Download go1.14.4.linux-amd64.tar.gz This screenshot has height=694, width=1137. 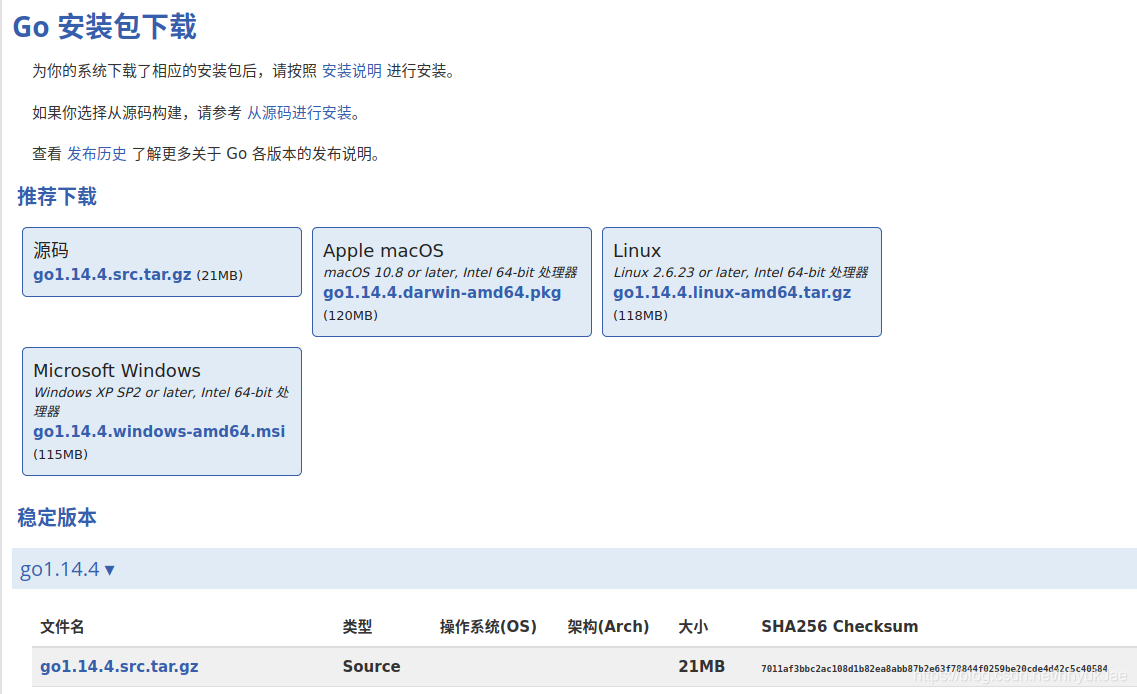click(732, 293)
